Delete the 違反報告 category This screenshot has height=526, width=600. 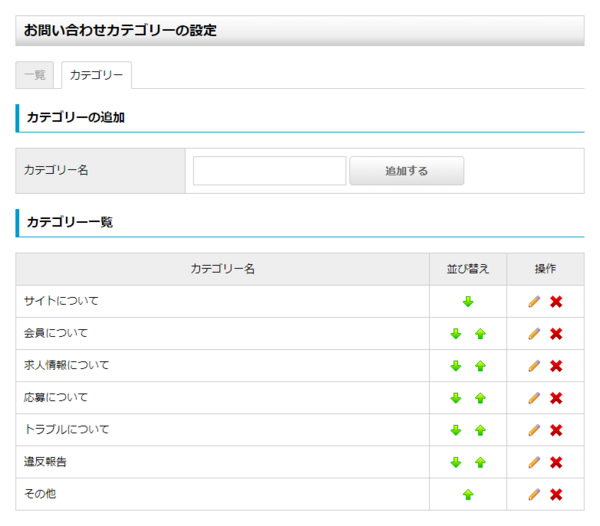[x=556, y=462]
